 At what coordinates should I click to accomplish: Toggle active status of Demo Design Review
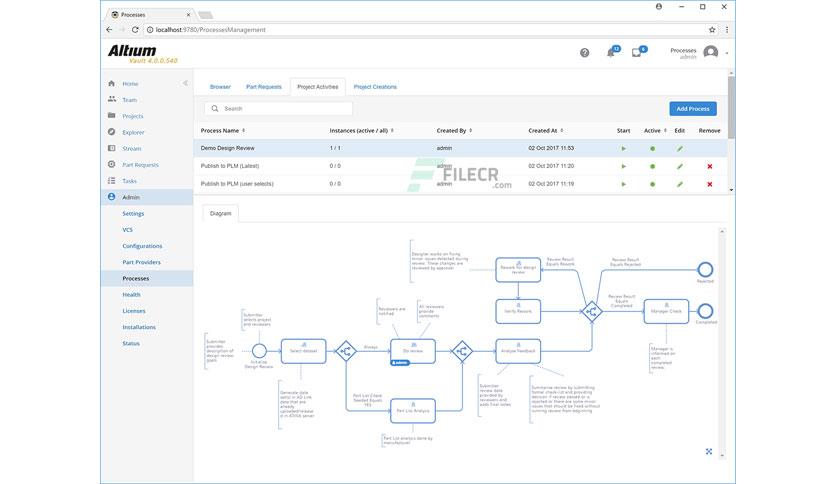click(x=652, y=149)
